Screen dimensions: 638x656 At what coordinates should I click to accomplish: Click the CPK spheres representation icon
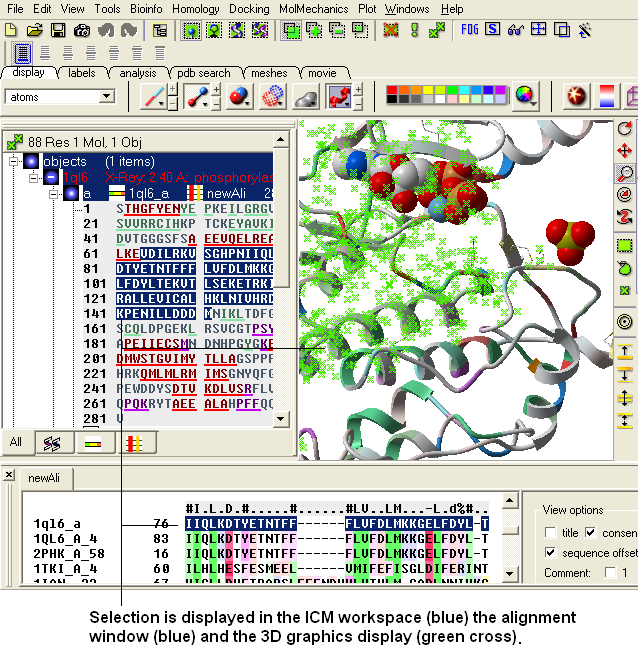(240, 97)
